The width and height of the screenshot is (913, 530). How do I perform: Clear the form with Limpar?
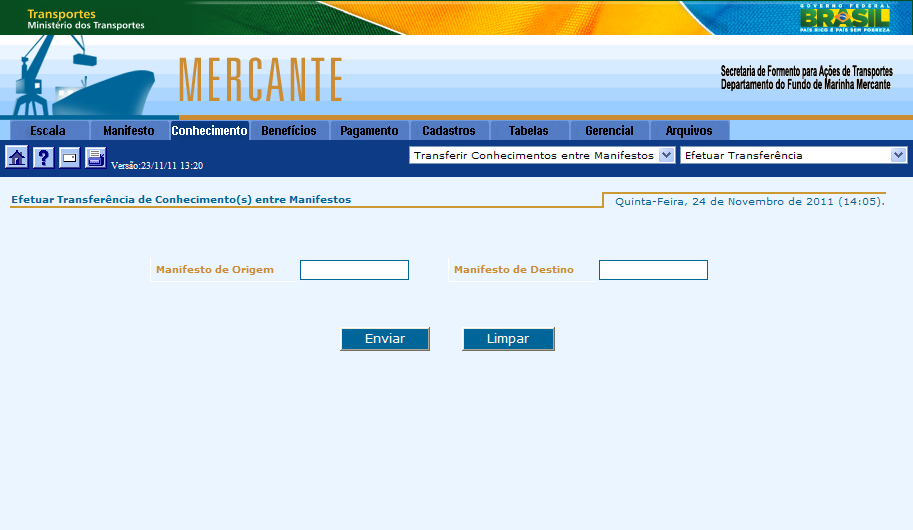[508, 339]
